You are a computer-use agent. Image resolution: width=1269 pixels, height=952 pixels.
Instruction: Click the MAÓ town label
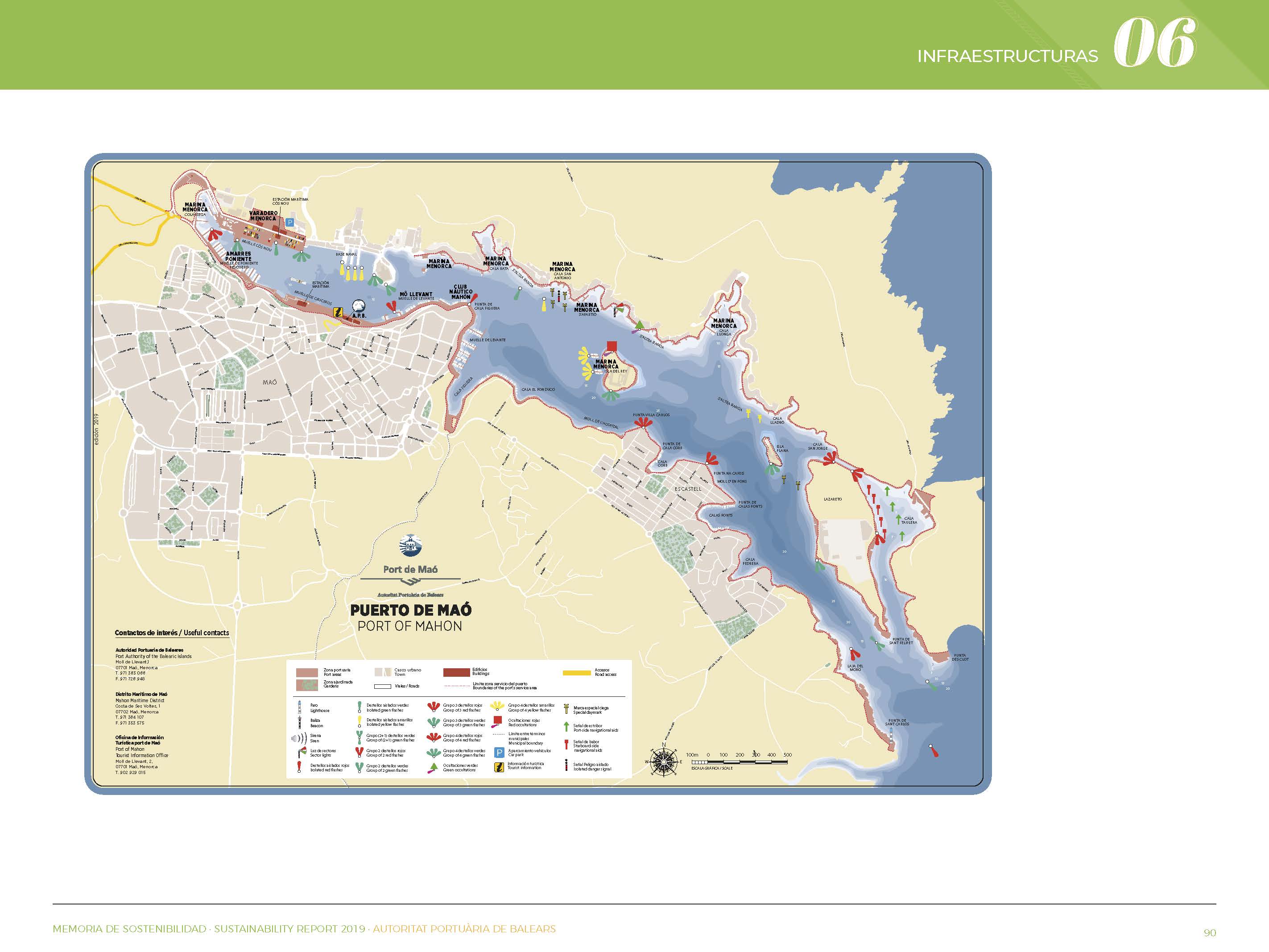(269, 382)
